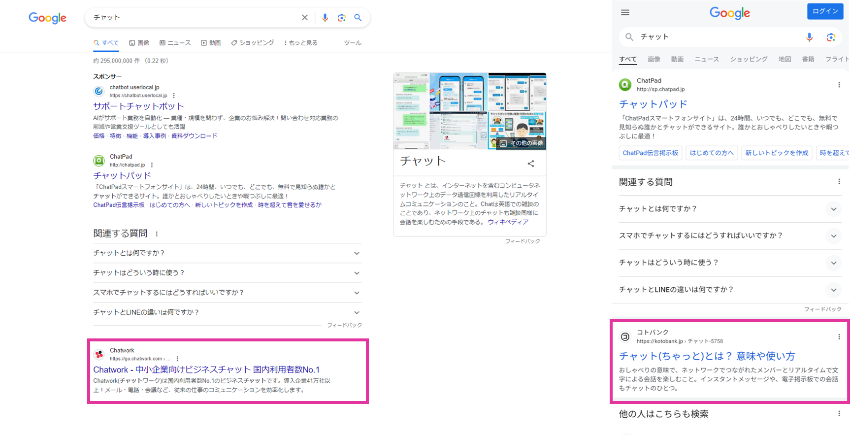Switch to 画像 tab on mobile
This screenshot has height=435, width=850.
[x=654, y=59]
